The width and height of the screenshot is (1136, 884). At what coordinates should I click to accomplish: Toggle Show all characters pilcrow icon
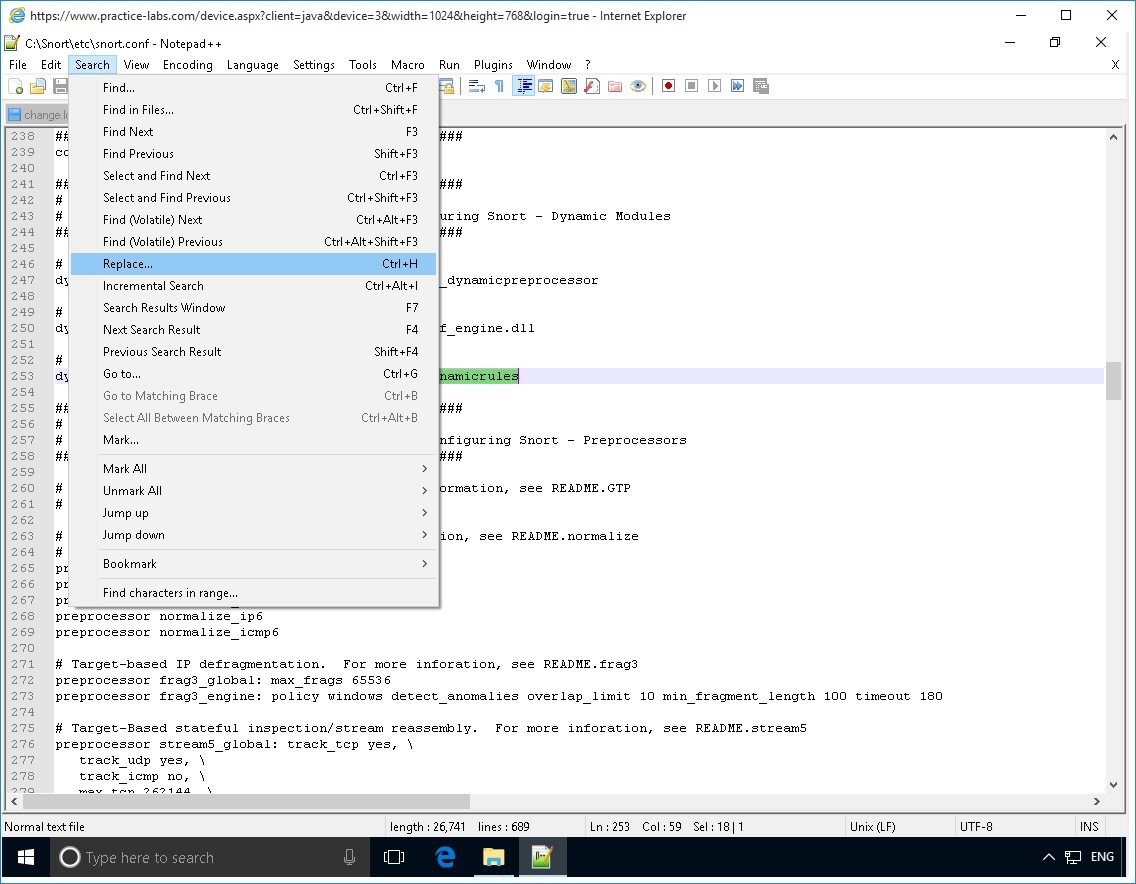tap(499, 86)
